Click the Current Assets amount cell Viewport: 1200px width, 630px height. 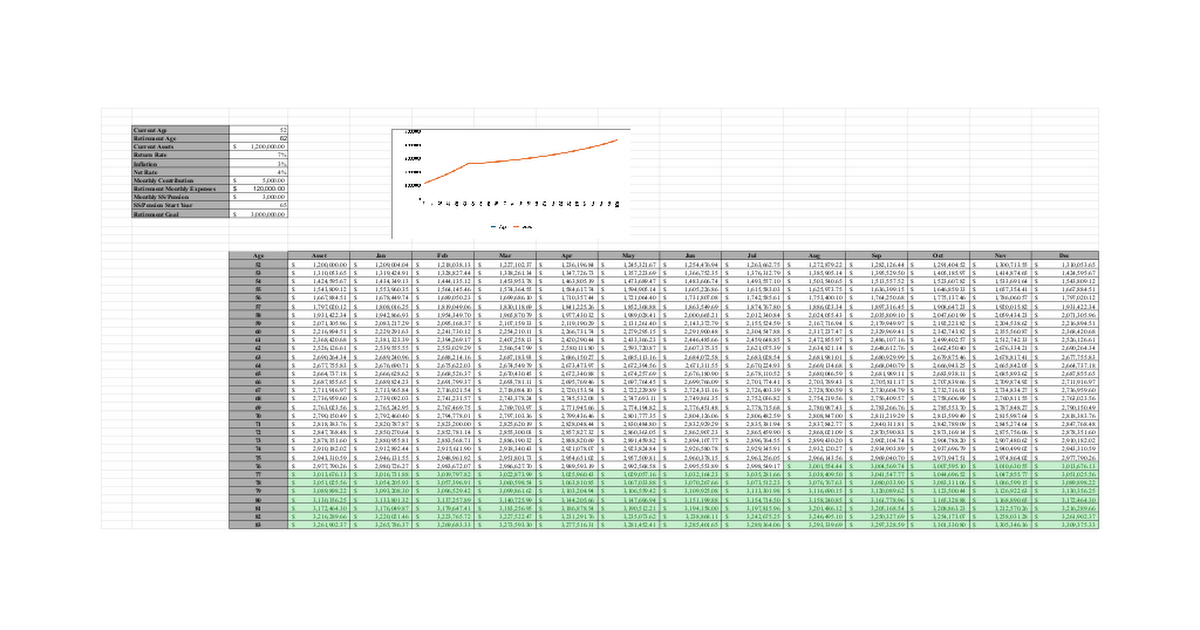(260, 147)
